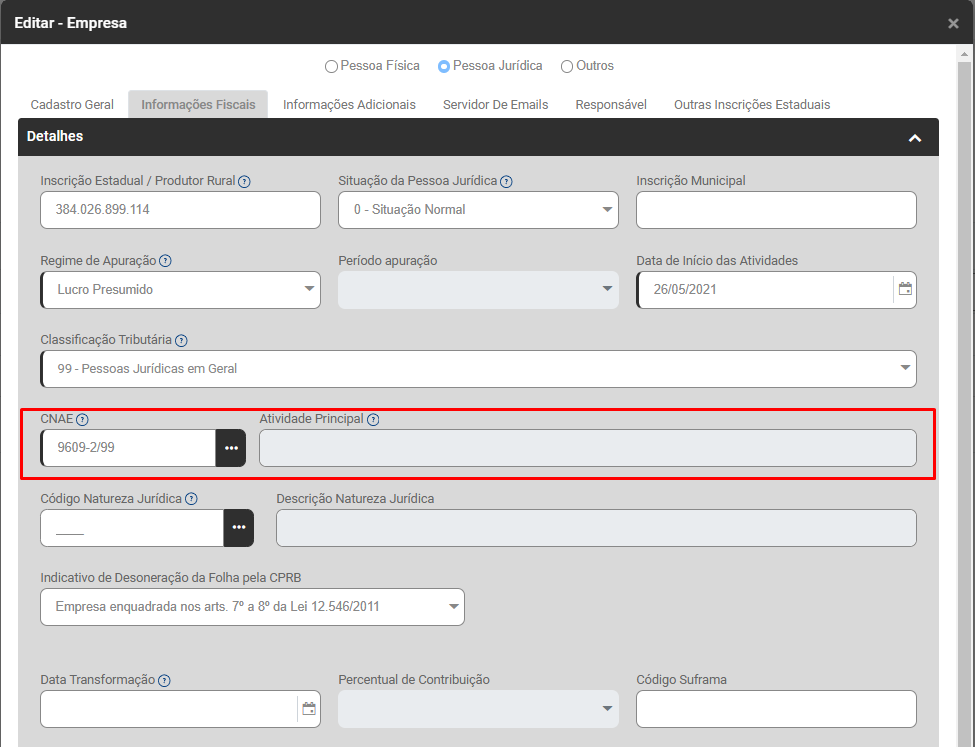Close the Editar - Empresa dialog
This screenshot has height=747, width=975.
pyautogui.click(x=953, y=23)
